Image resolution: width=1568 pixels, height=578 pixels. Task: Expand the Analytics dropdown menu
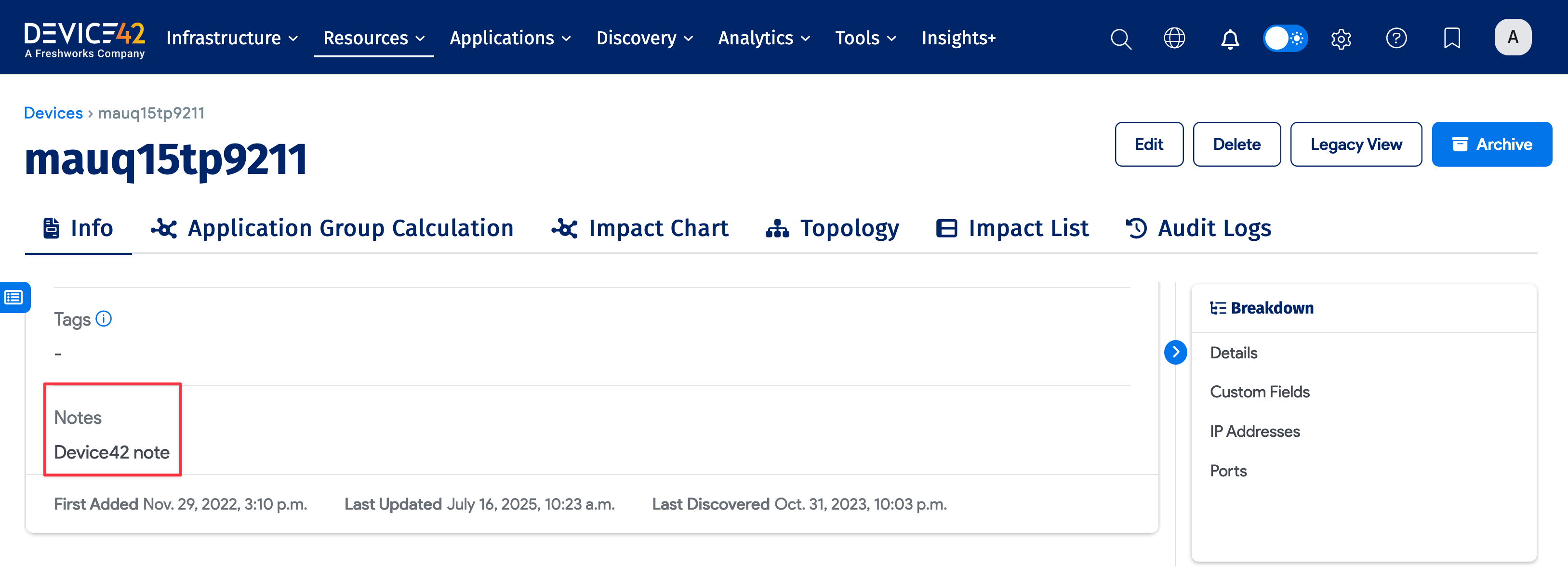pyautogui.click(x=764, y=38)
